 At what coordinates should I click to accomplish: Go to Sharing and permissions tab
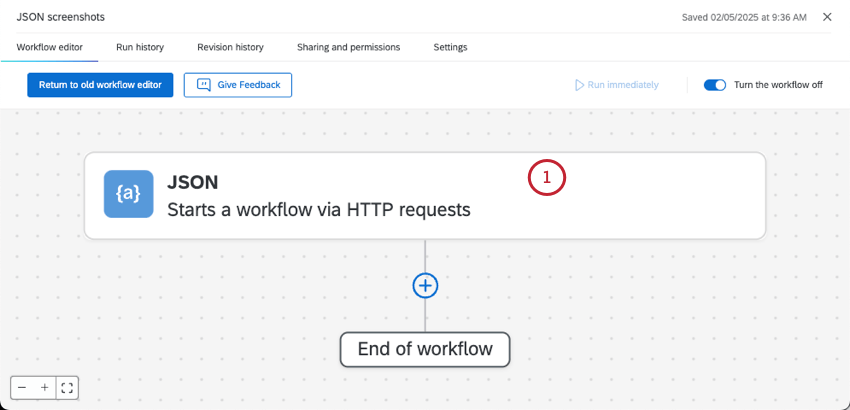coord(348,47)
